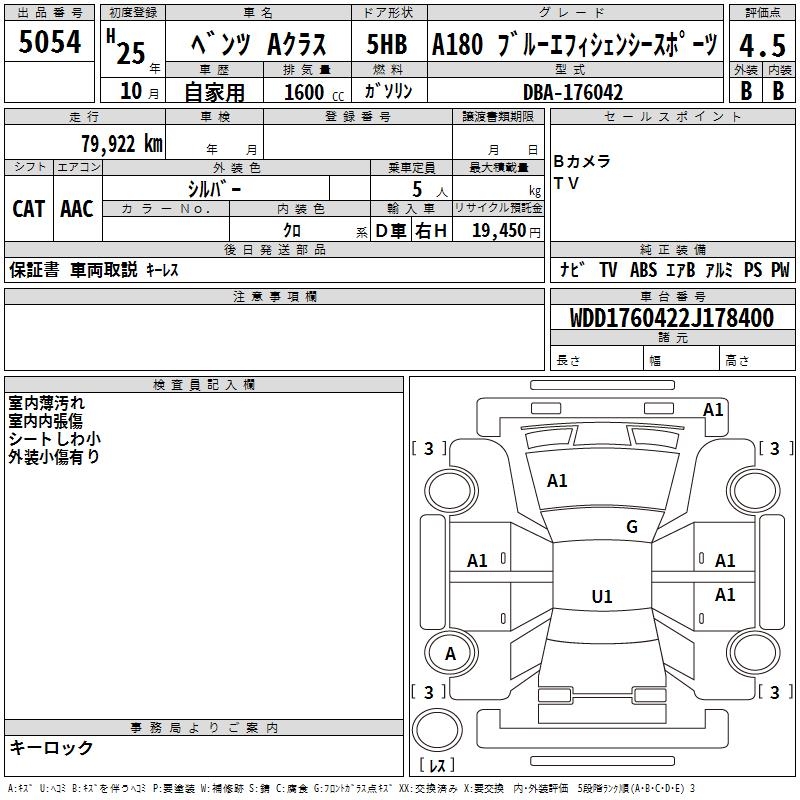Click the 'U1' dent mark on roof
The height and width of the screenshot is (800, 800).
[x=602, y=596]
